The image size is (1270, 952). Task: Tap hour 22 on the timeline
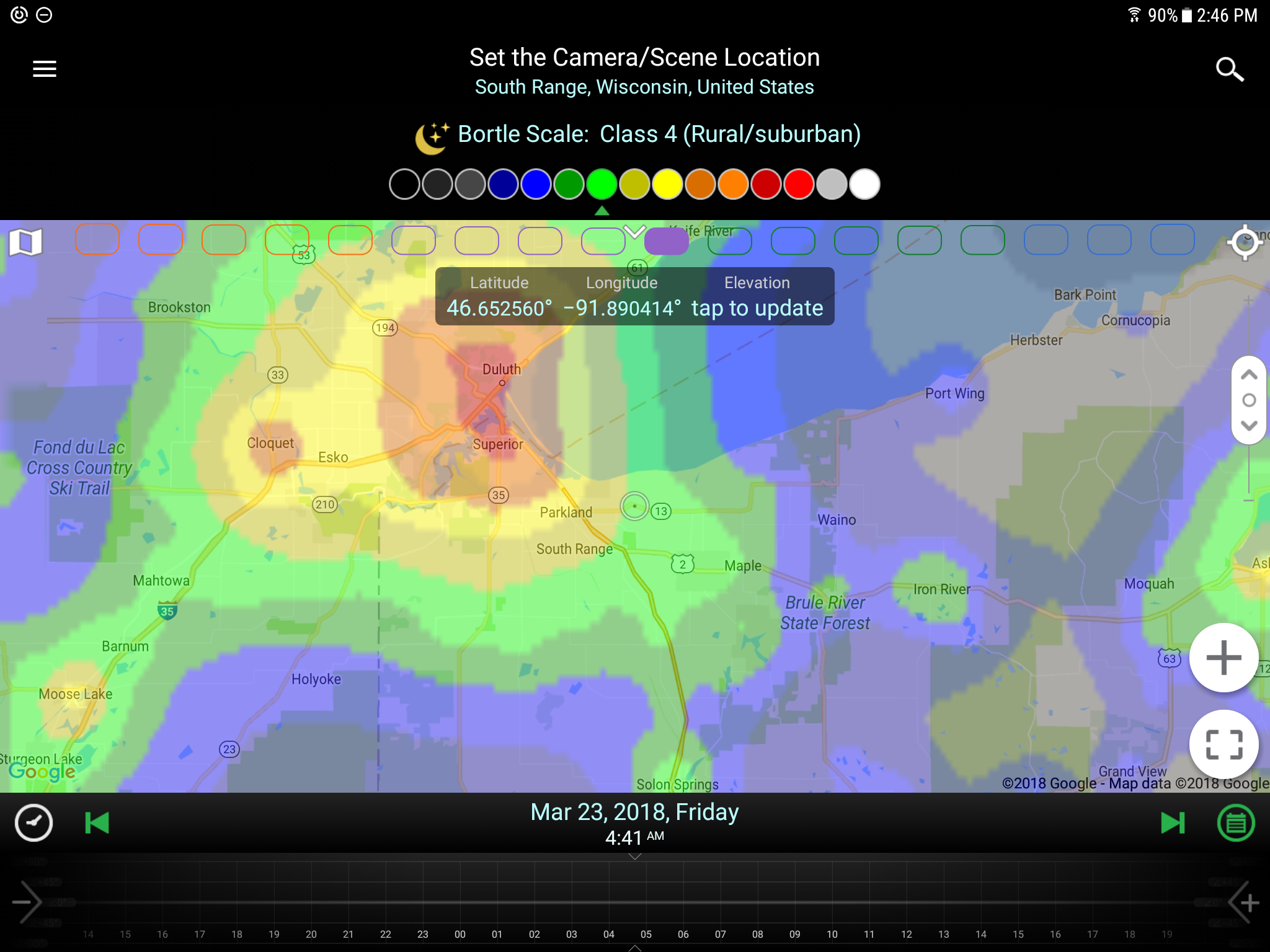point(386,934)
